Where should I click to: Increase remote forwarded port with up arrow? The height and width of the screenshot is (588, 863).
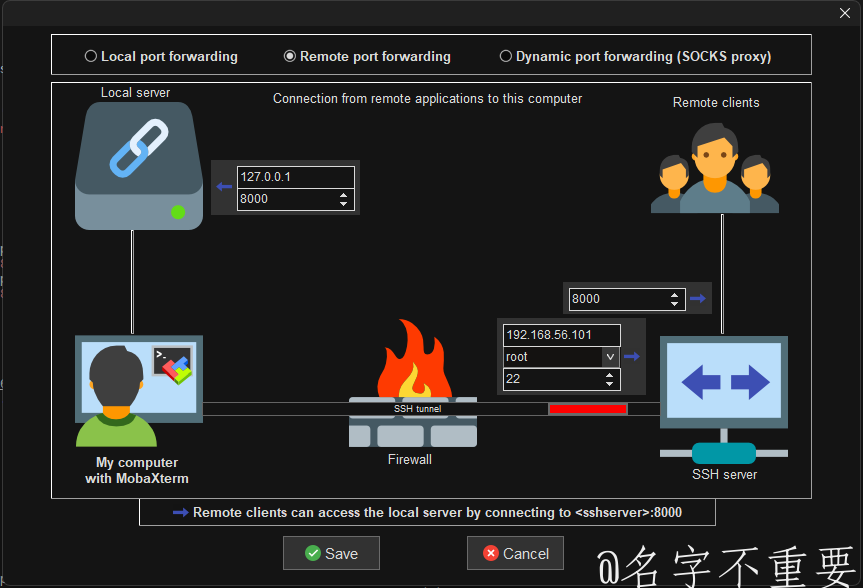pyautogui.click(x=675, y=295)
